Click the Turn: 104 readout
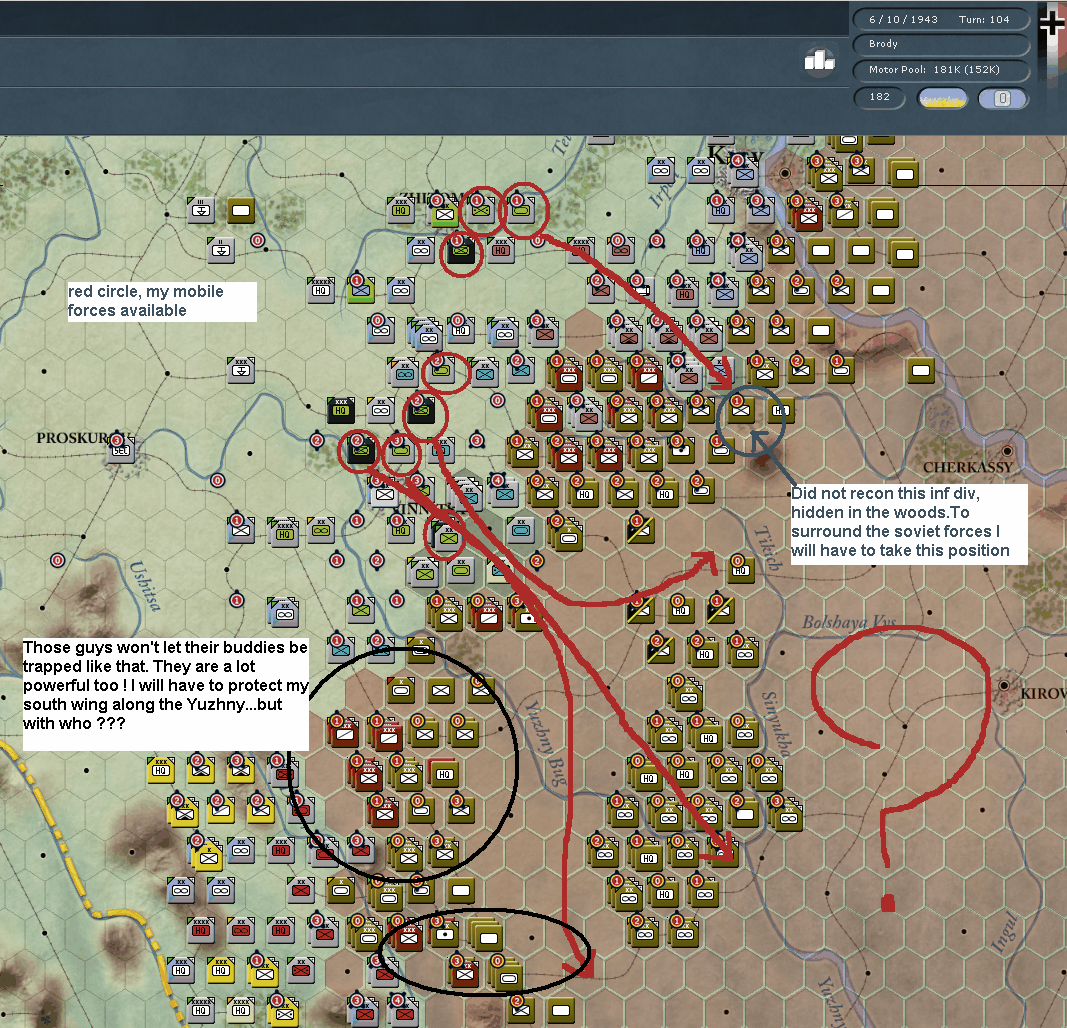The height and width of the screenshot is (1028, 1067). [x=984, y=20]
